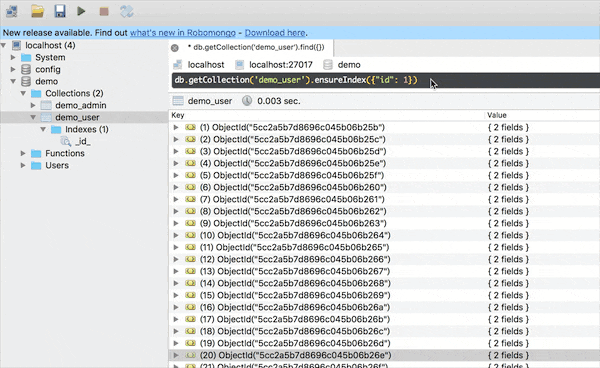Click the demo_user result table icon

click(x=178, y=101)
